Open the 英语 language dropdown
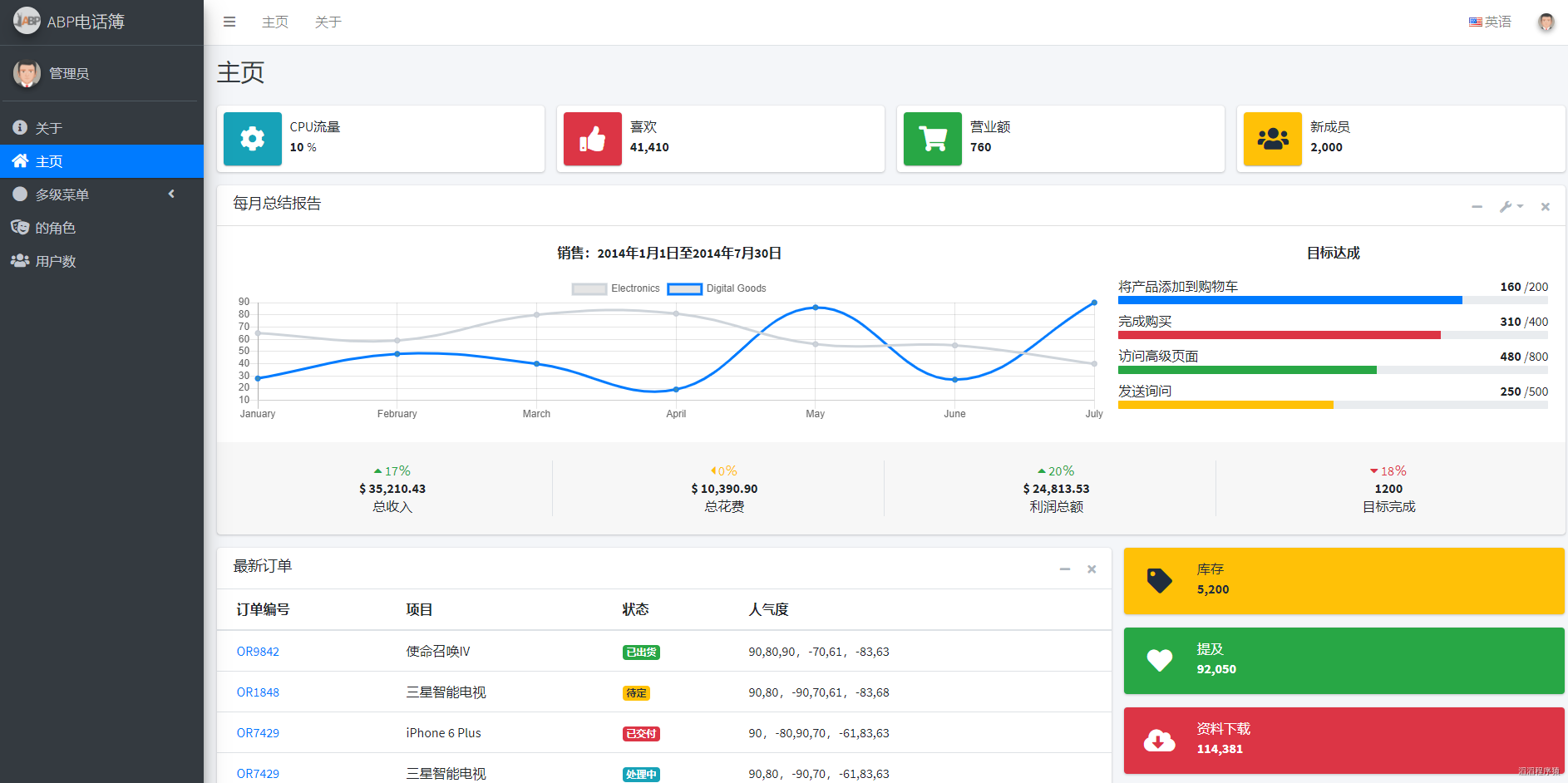Viewport: 1568px width, 783px height. pos(1490,22)
